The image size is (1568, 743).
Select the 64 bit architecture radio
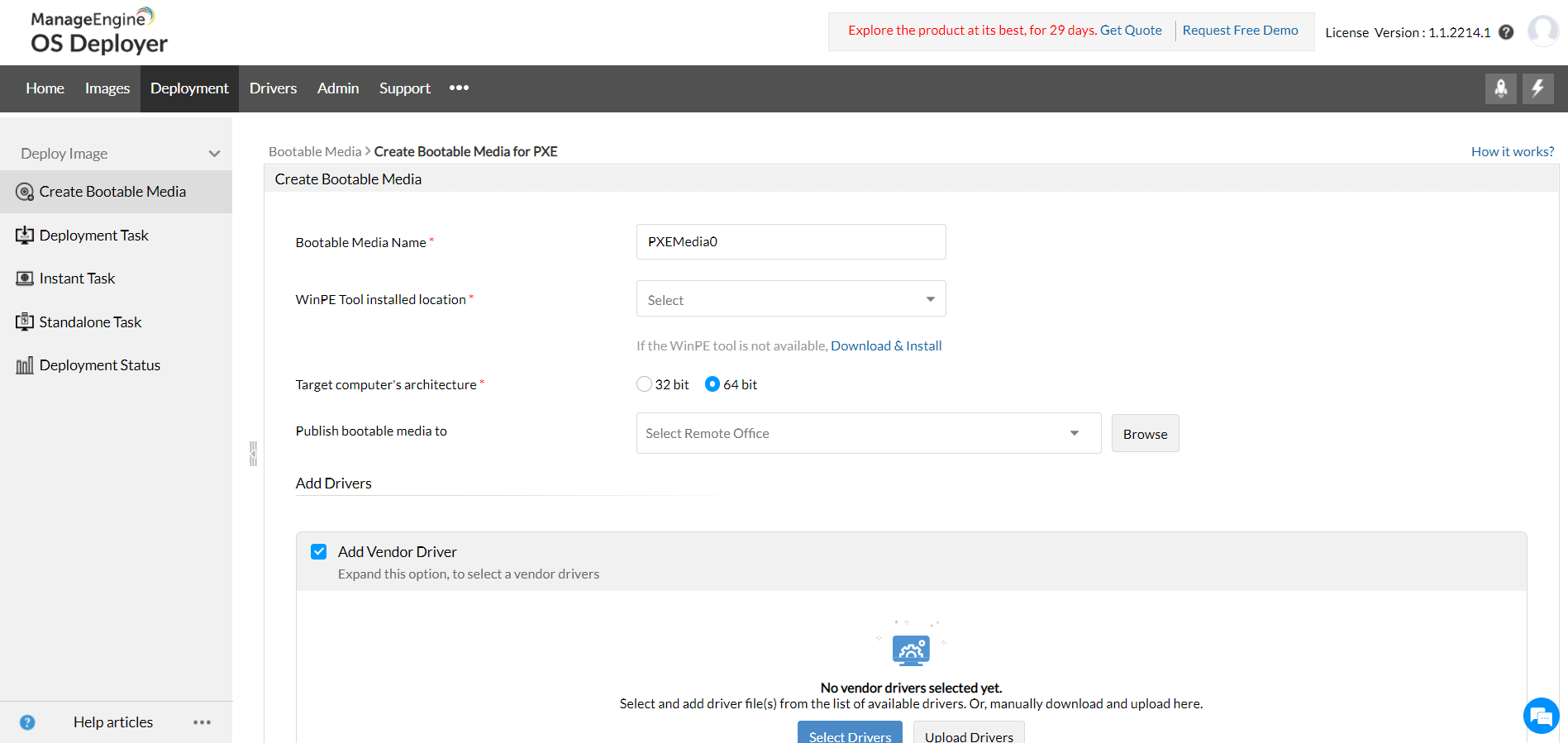coord(712,384)
